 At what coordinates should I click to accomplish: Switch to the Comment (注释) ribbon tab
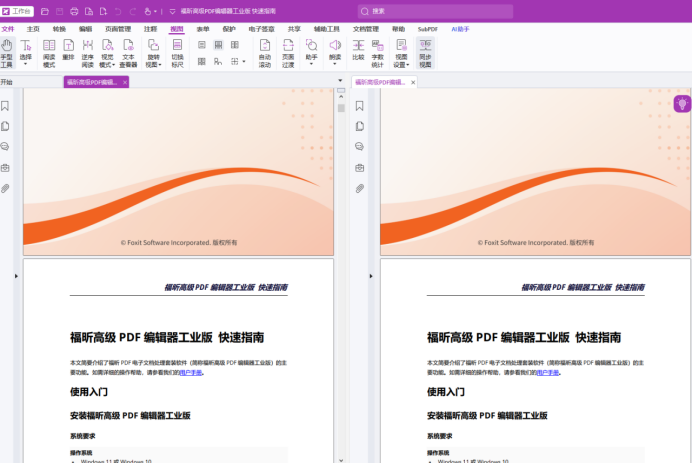point(150,29)
